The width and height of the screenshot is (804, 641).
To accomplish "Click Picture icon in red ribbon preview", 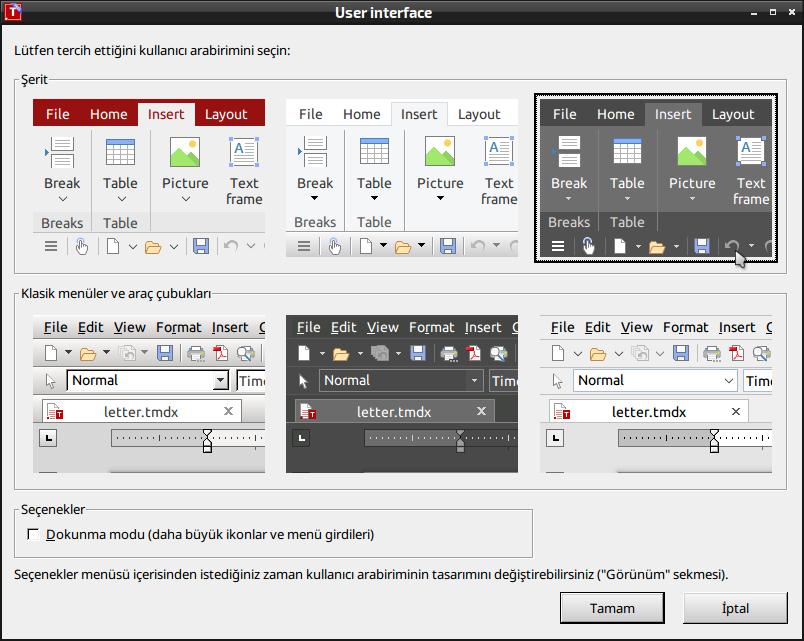I will click(185, 152).
